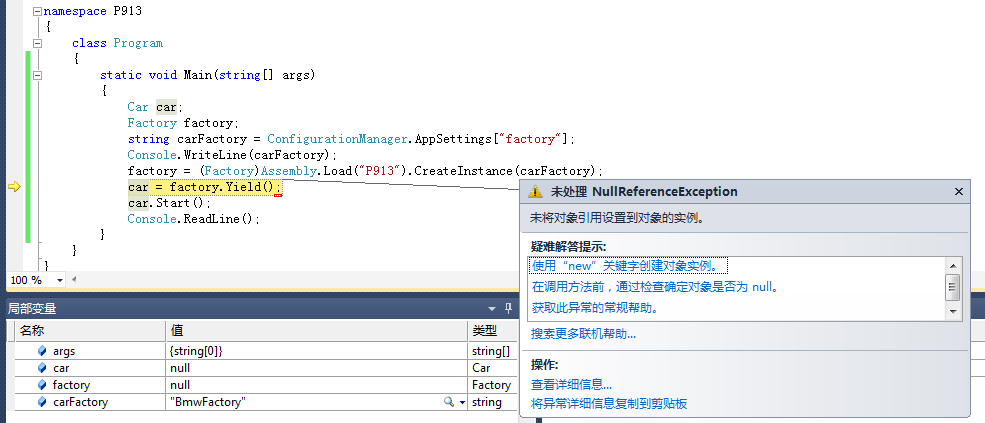985x423 pixels.
Task: Copy exception details to the clipboard
Action: pos(609,403)
